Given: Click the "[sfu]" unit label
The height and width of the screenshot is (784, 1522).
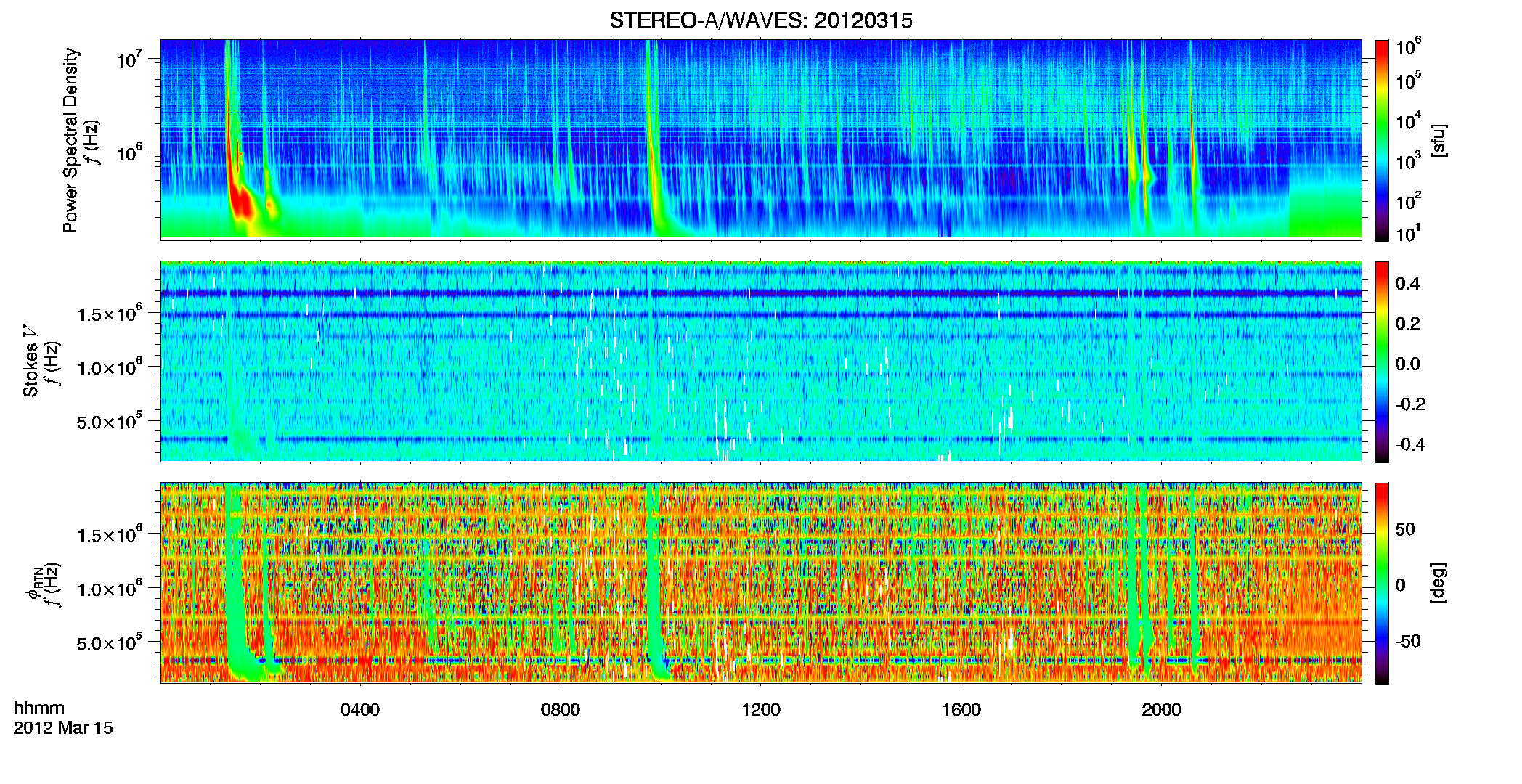Looking at the screenshot, I should coord(1438,141).
